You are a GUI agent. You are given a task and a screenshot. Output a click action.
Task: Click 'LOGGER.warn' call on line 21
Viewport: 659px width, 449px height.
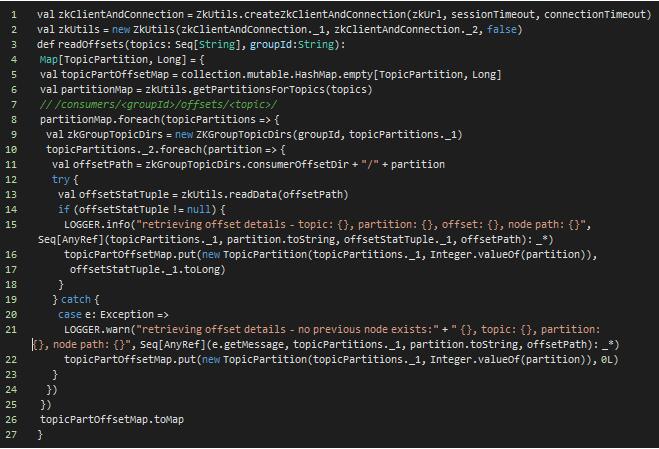click(x=97, y=330)
